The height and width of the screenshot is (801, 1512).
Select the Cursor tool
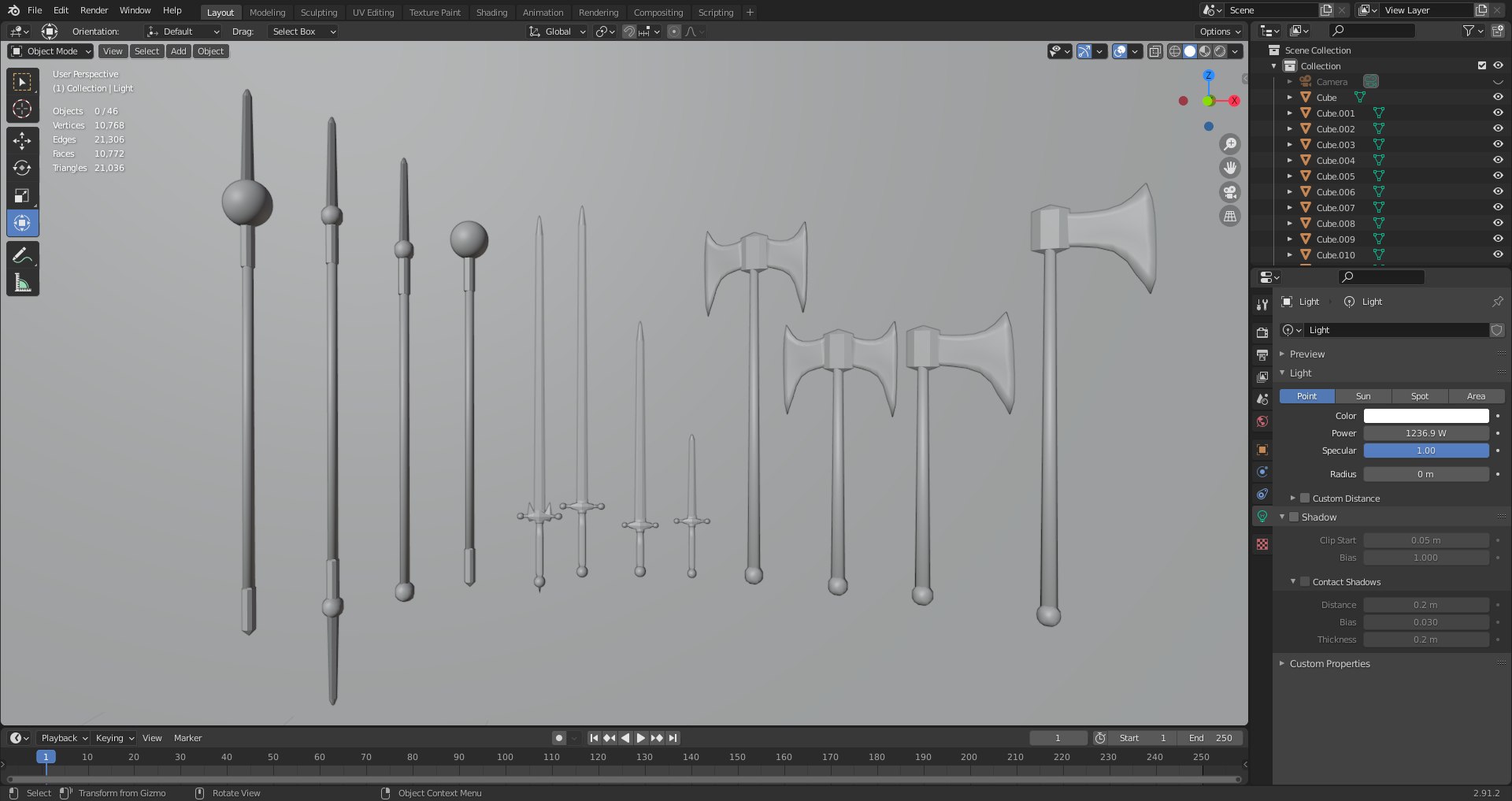click(23, 109)
